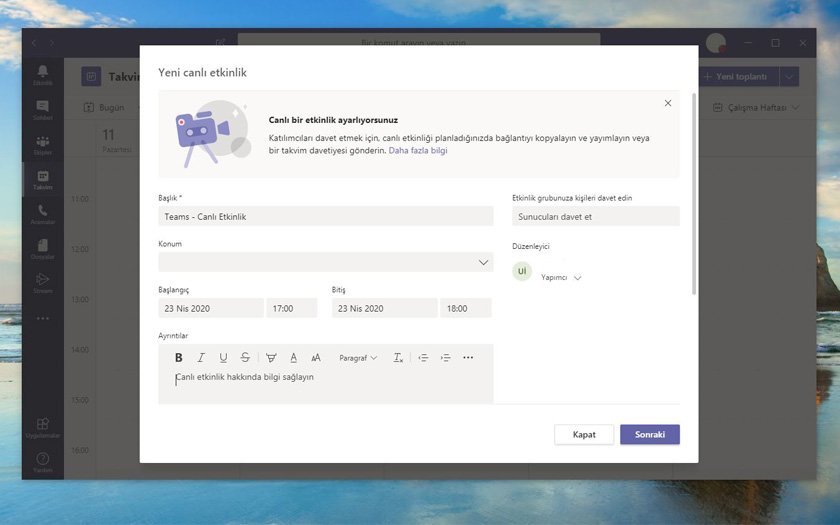Screen dimensions: 840x525
Task: Dismiss the live event info banner
Action: coord(668,103)
